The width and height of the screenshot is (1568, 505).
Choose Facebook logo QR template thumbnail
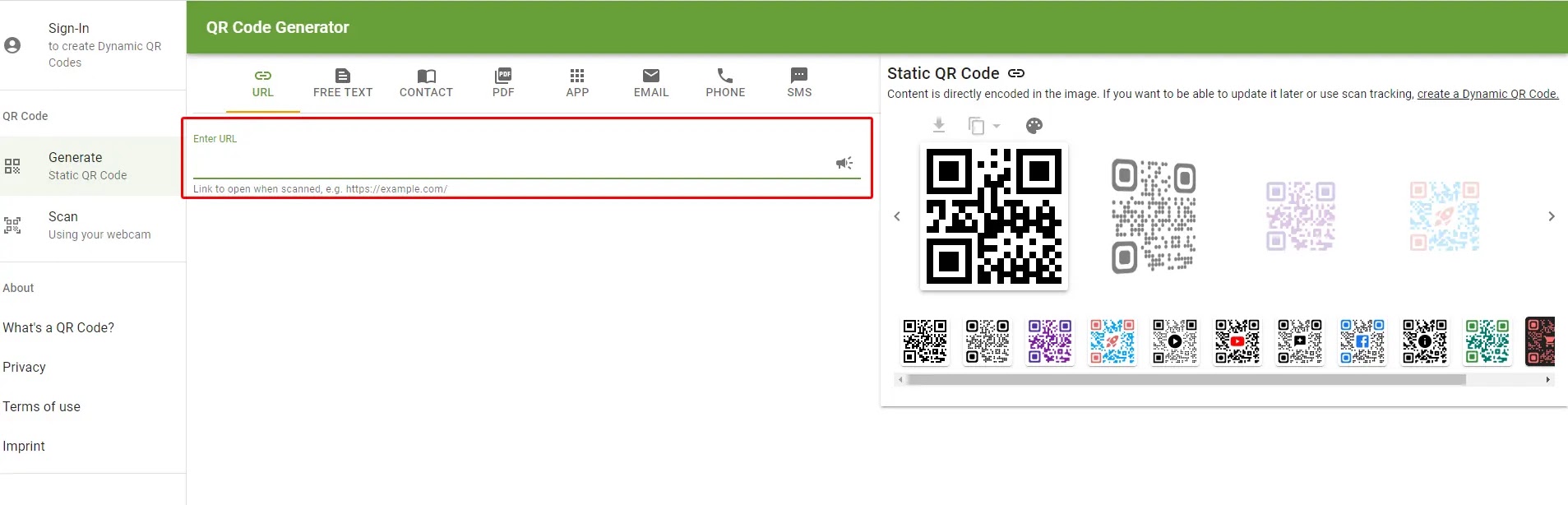(x=1362, y=341)
